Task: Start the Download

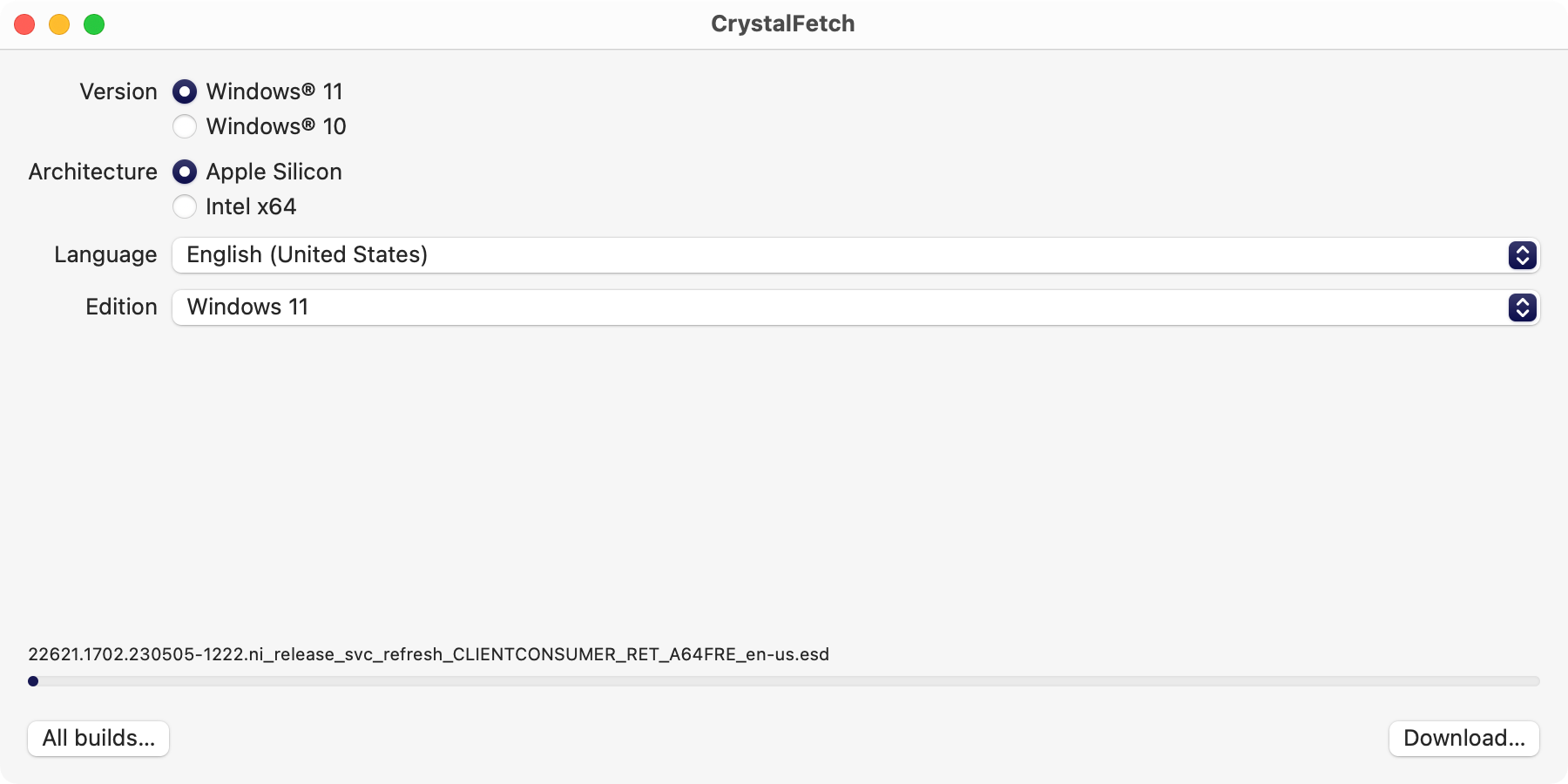Action: [x=1463, y=739]
